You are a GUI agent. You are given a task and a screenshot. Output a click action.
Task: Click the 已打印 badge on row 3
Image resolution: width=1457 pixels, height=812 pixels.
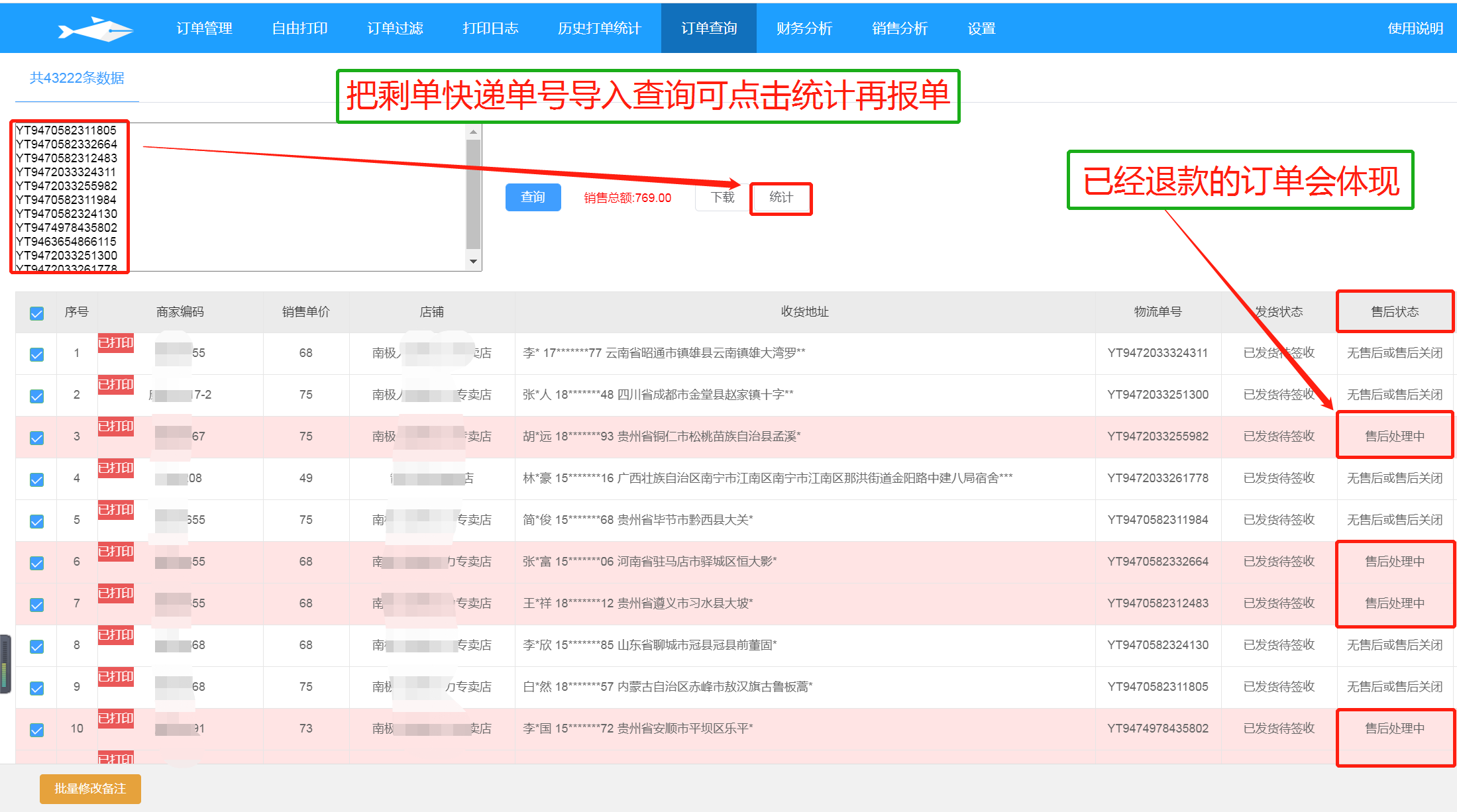click(x=116, y=427)
